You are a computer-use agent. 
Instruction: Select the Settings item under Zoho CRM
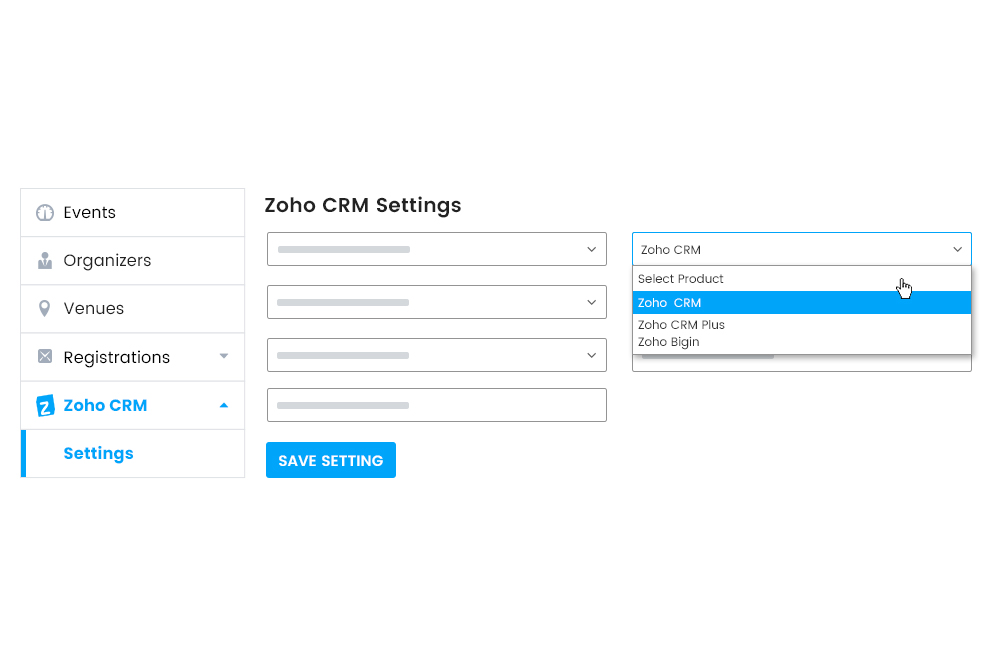tap(98, 453)
